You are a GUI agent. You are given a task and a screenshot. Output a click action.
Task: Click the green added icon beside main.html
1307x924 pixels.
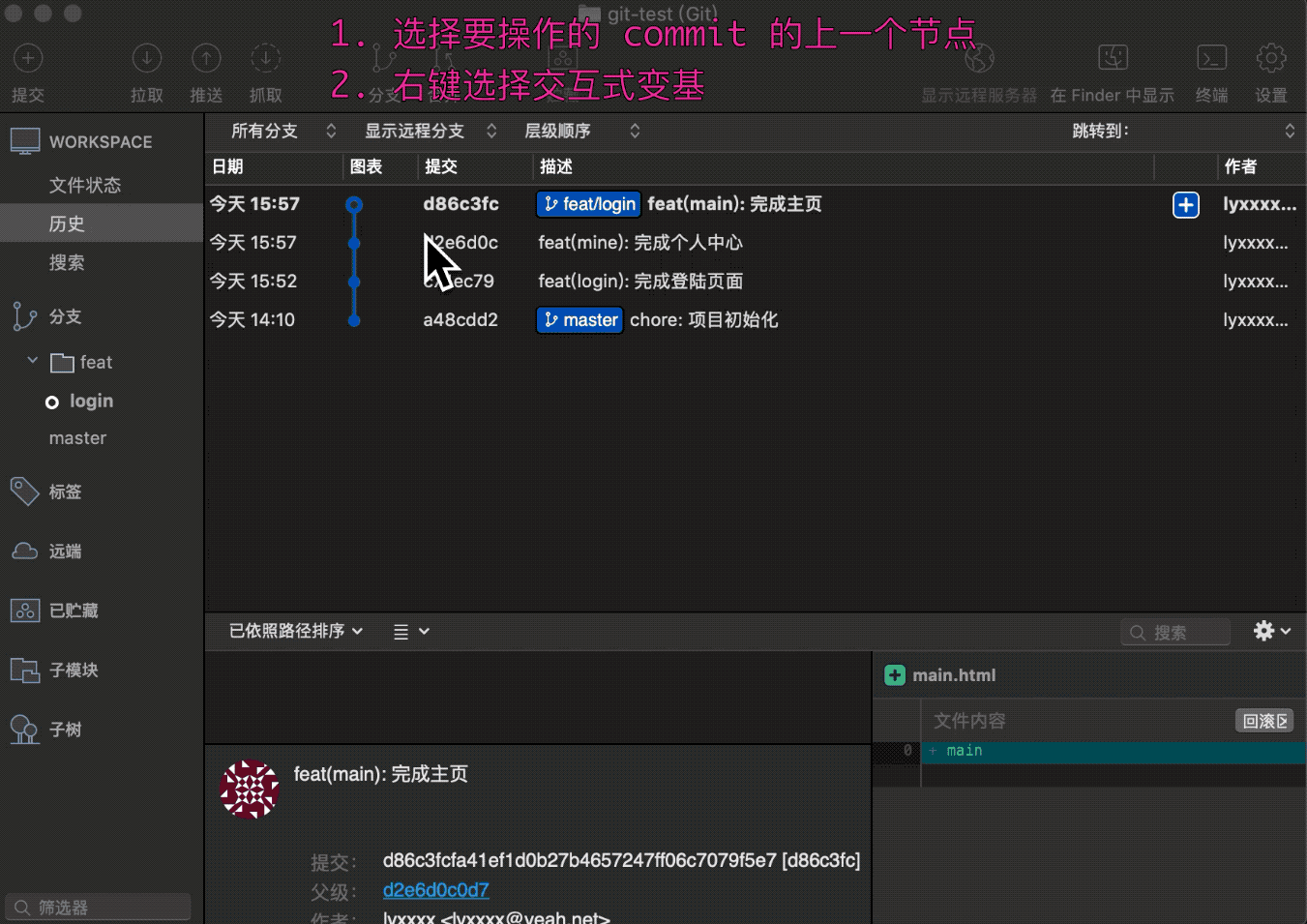895,675
